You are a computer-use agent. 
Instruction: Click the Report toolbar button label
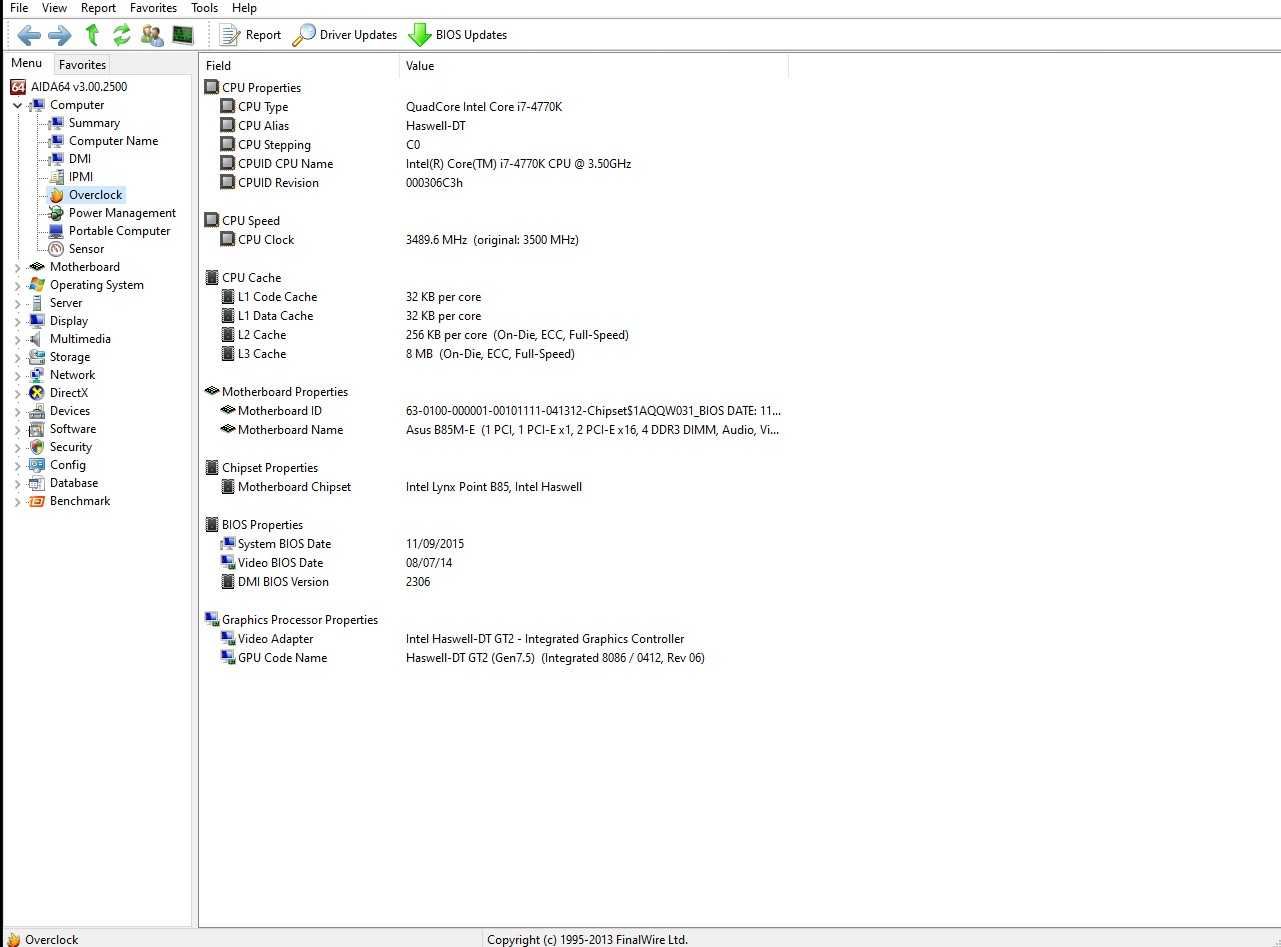click(263, 35)
